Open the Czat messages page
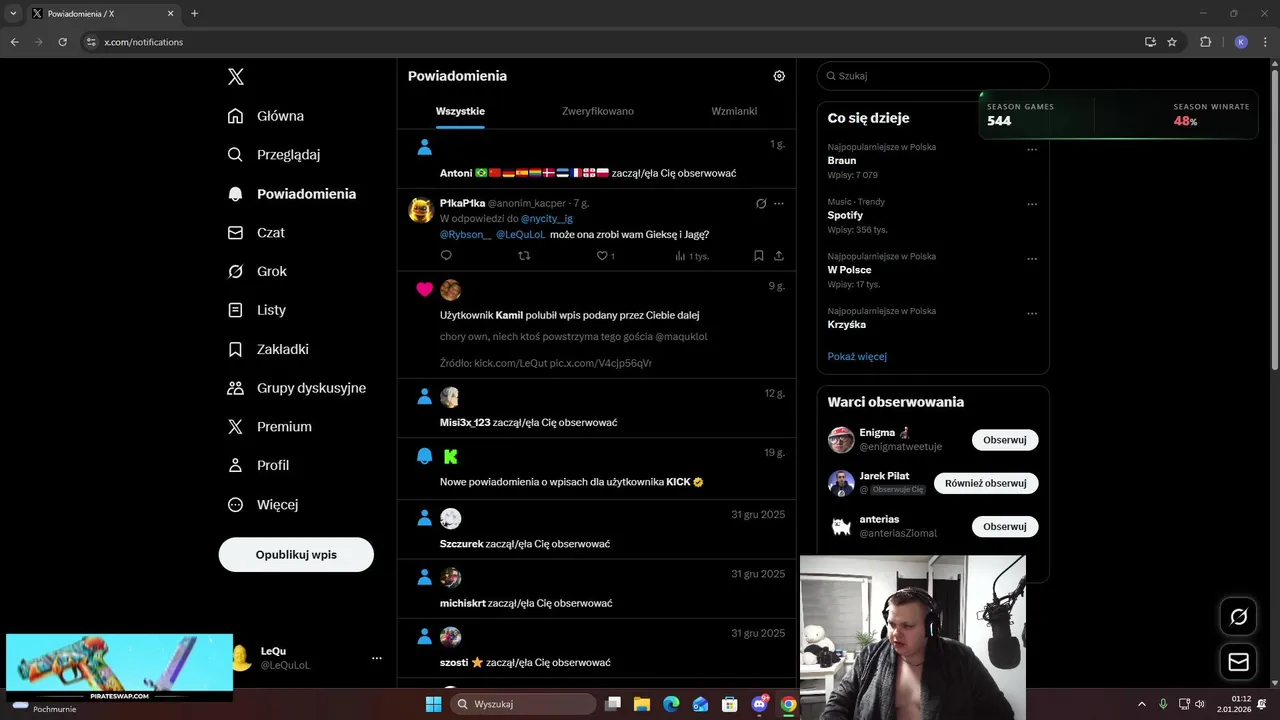Screen dimensions: 1280x720 coord(256,233)
